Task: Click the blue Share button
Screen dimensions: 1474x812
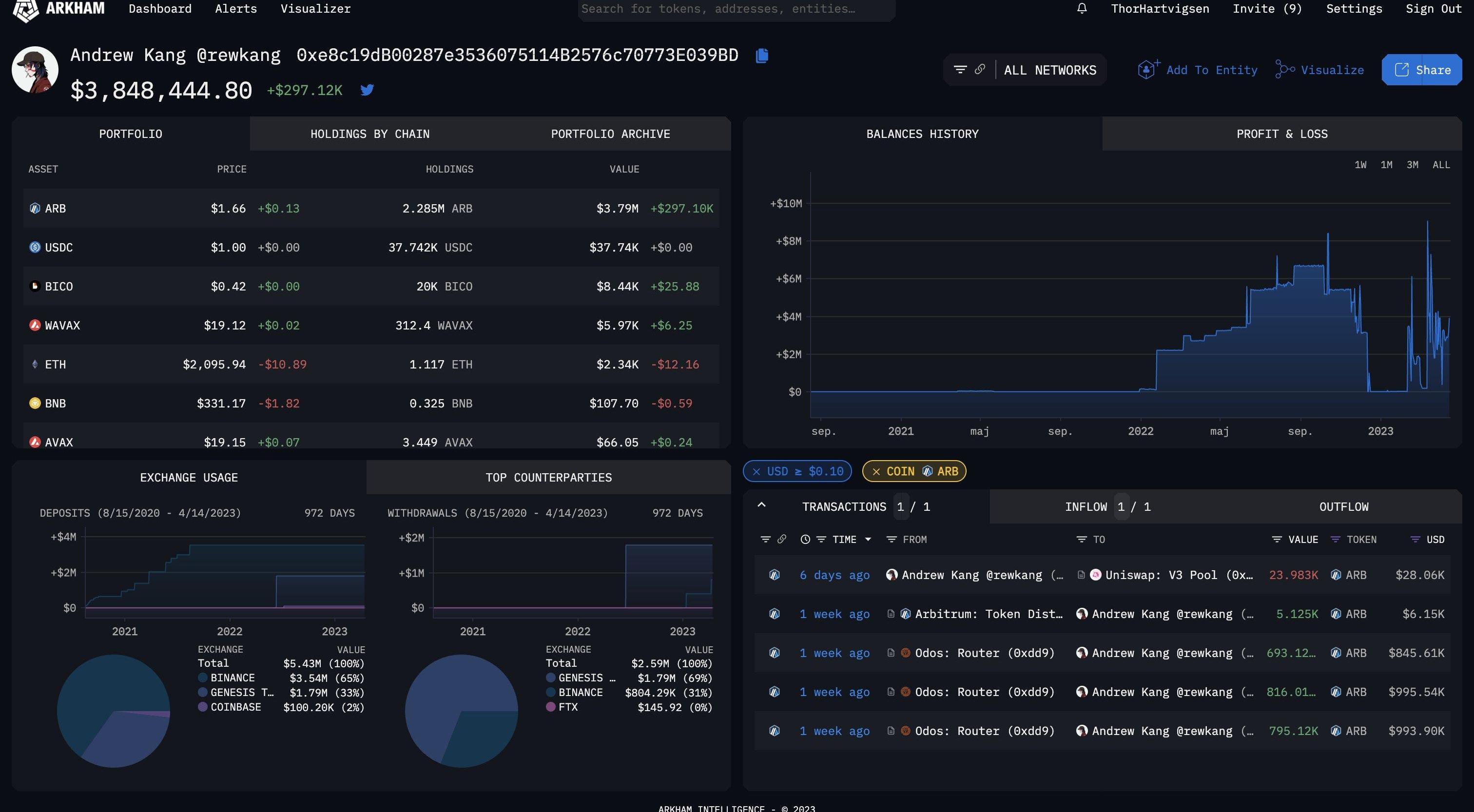Action: coord(1421,70)
